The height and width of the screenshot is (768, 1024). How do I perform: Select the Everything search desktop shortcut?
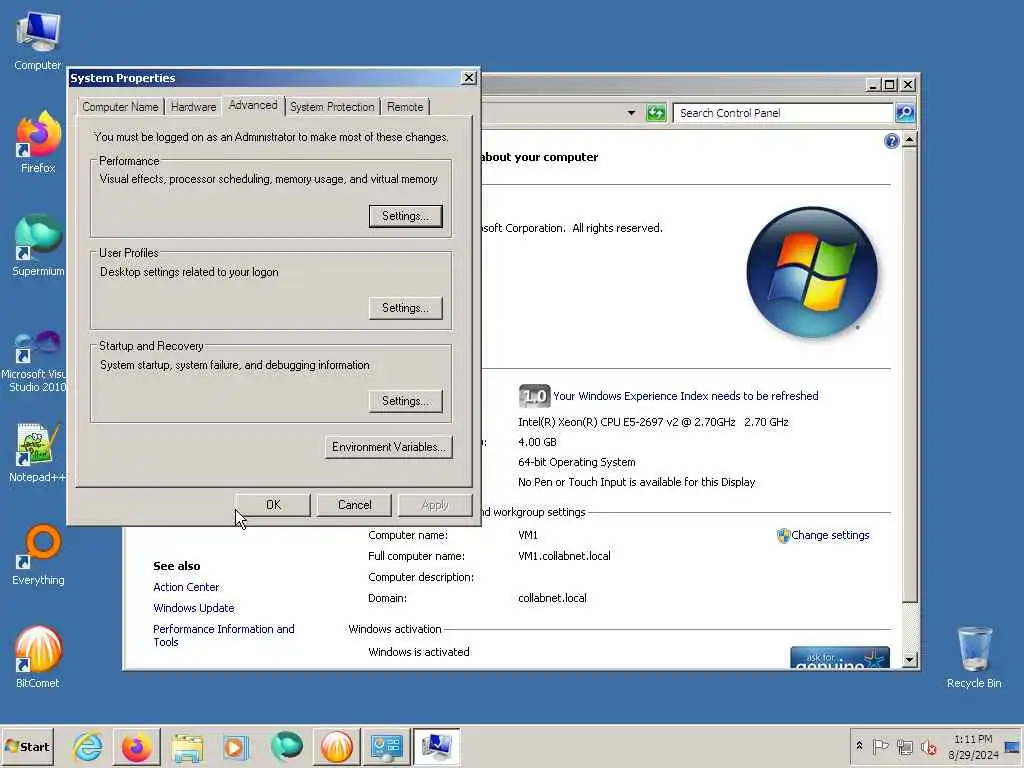(38, 555)
